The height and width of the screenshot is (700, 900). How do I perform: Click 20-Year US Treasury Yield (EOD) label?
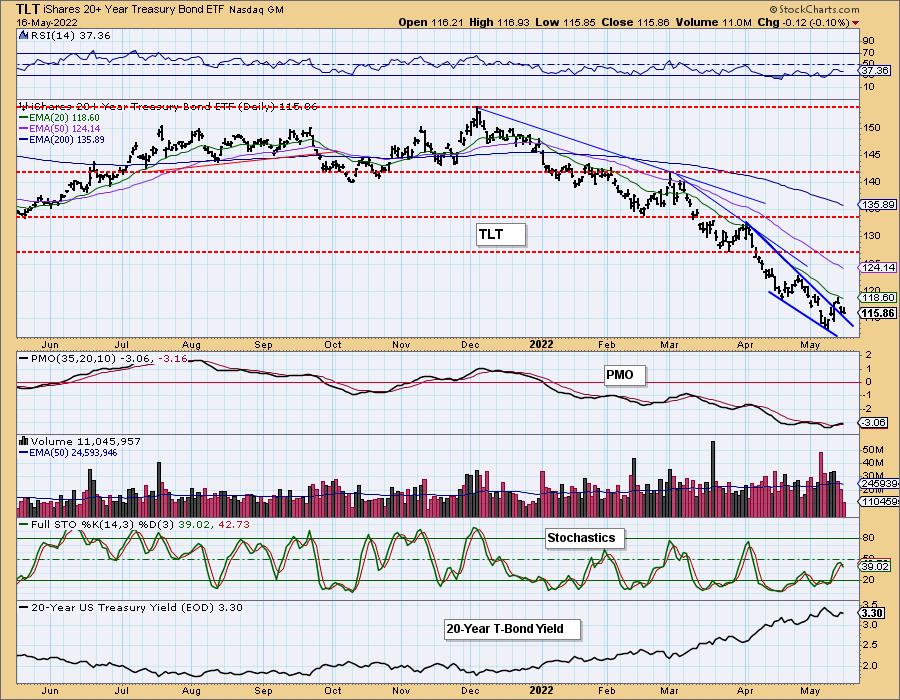click(131, 607)
